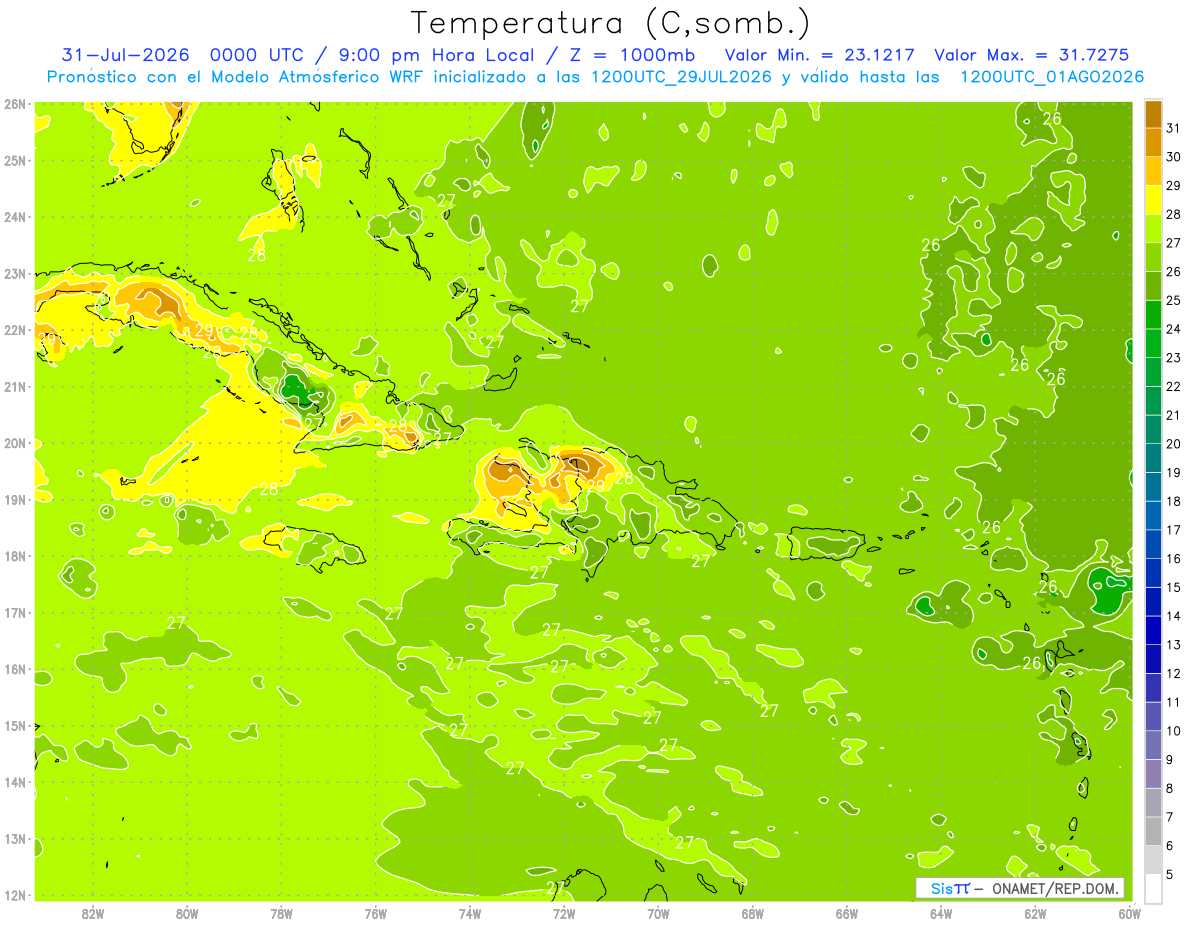
Task: Click the "5" label at legend bottom
Action: [x=1170, y=874]
